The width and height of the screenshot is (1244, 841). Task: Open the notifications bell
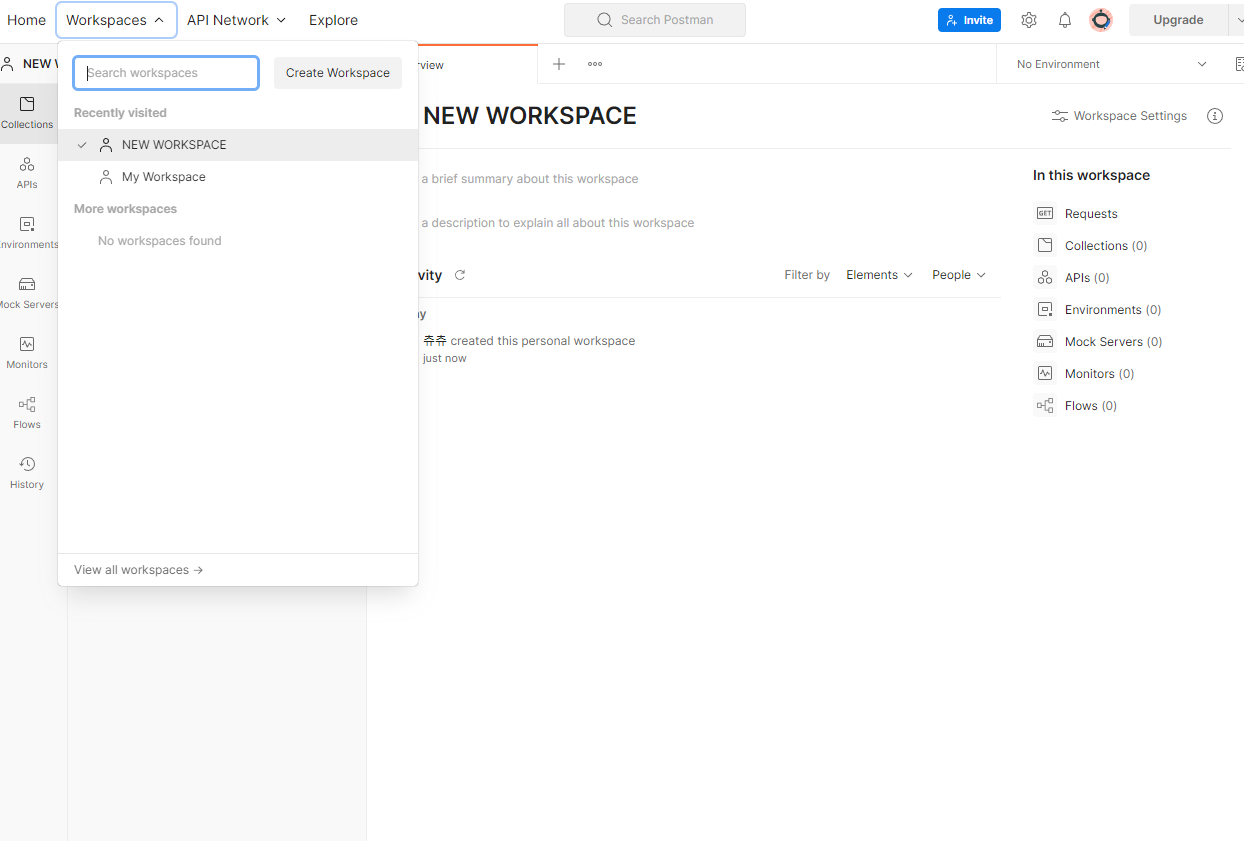click(1065, 20)
